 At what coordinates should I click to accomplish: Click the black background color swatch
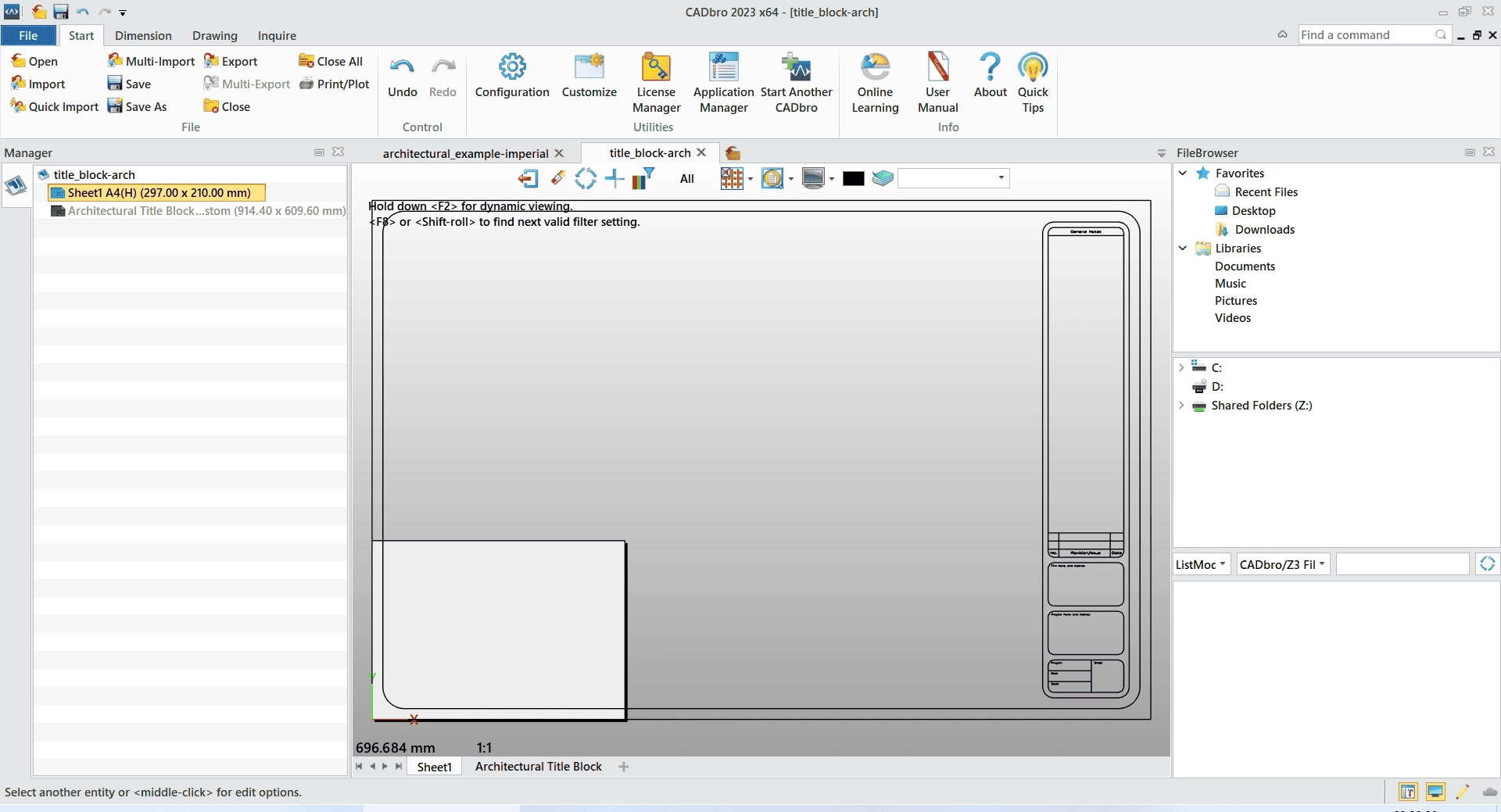(x=854, y=179)
